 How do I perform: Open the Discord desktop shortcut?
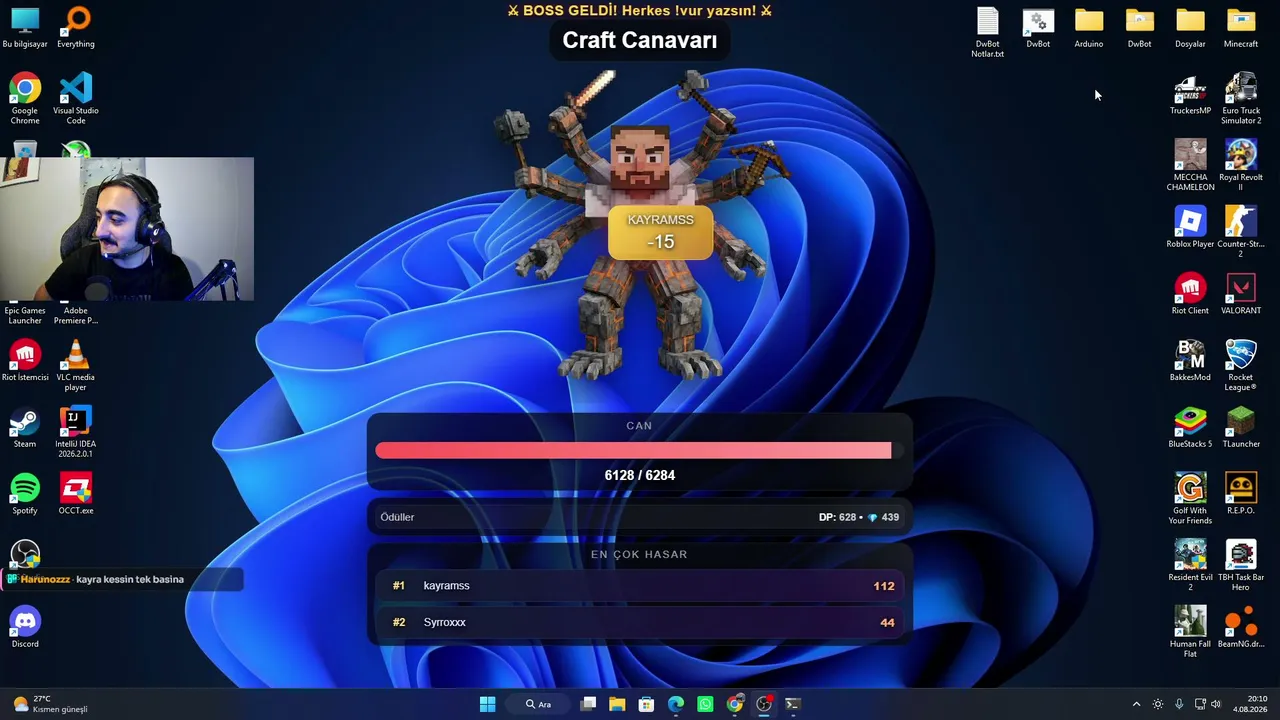click(x=25, y=628)
